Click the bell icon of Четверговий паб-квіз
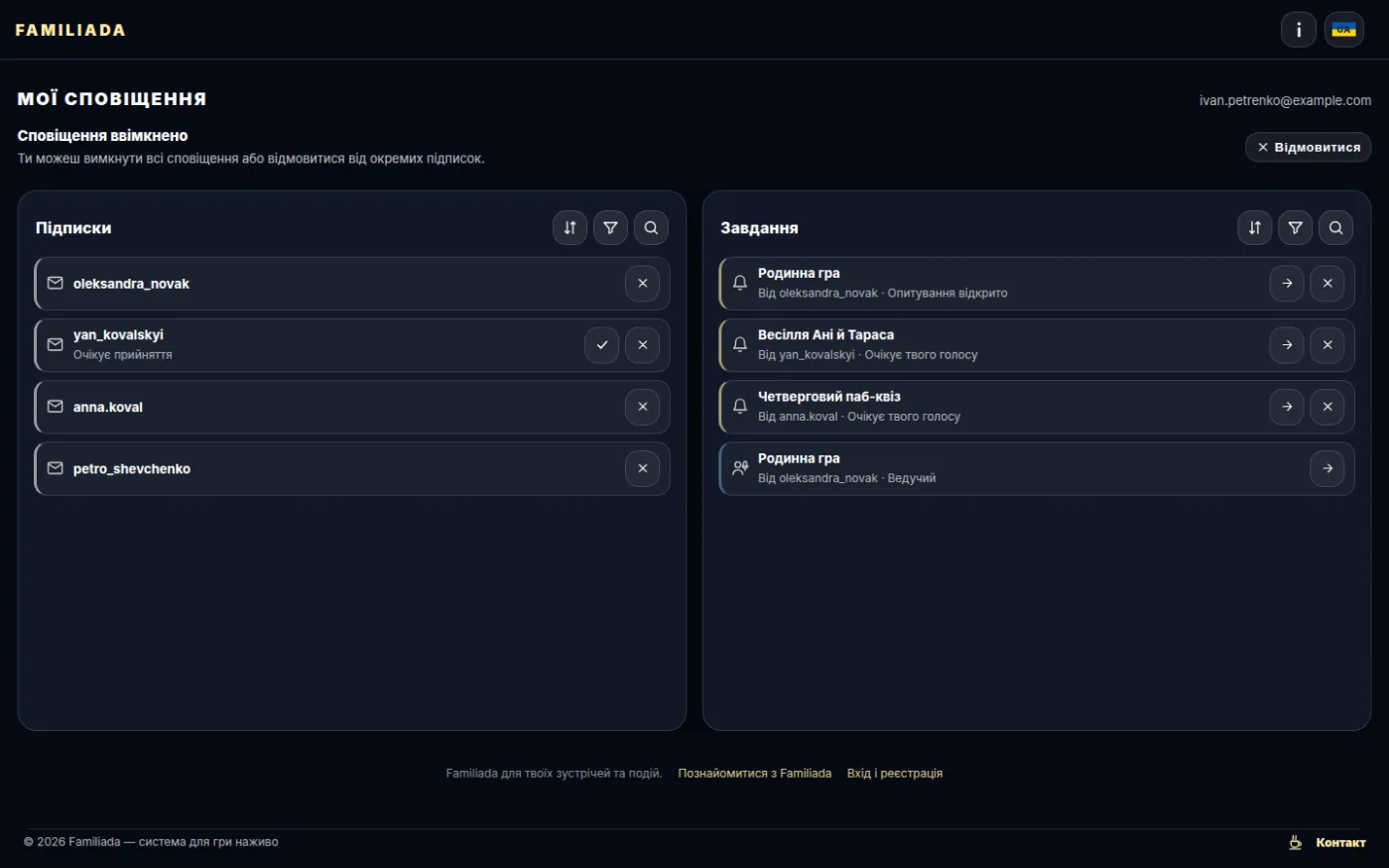Viewport: 1389px width, 868px height. 739,407
